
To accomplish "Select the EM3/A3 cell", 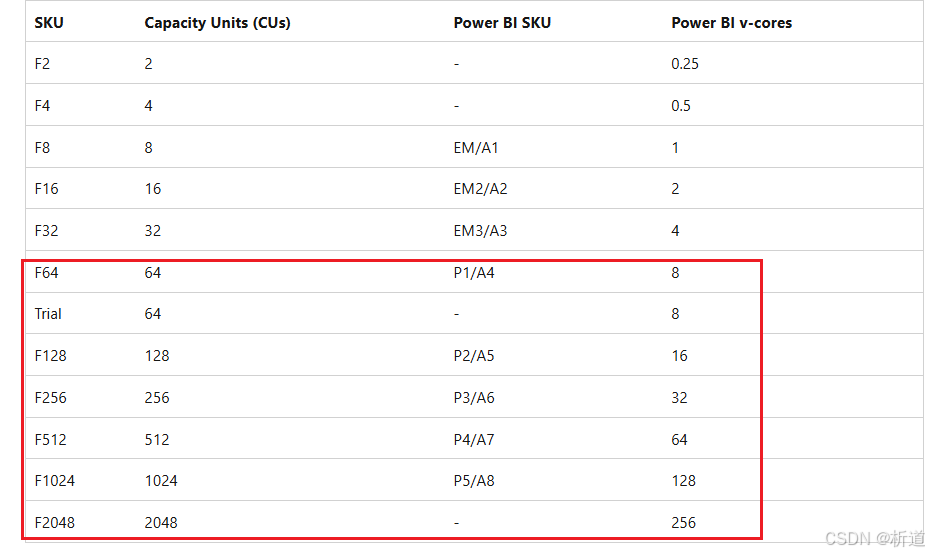I will tap(480, 231).
